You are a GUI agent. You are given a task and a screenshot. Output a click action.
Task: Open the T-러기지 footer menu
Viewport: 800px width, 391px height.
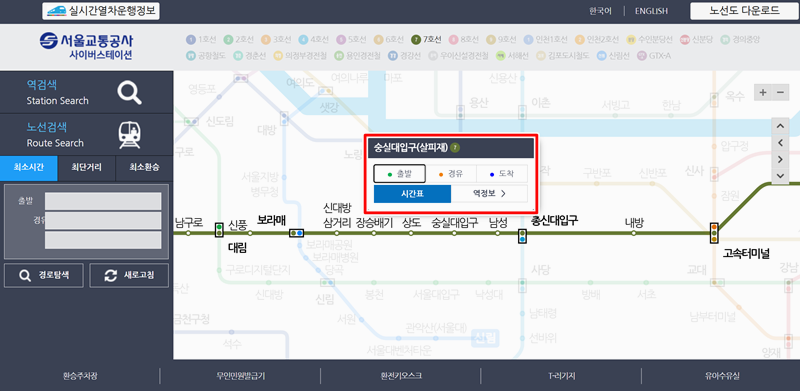click(x=561, y=376)
